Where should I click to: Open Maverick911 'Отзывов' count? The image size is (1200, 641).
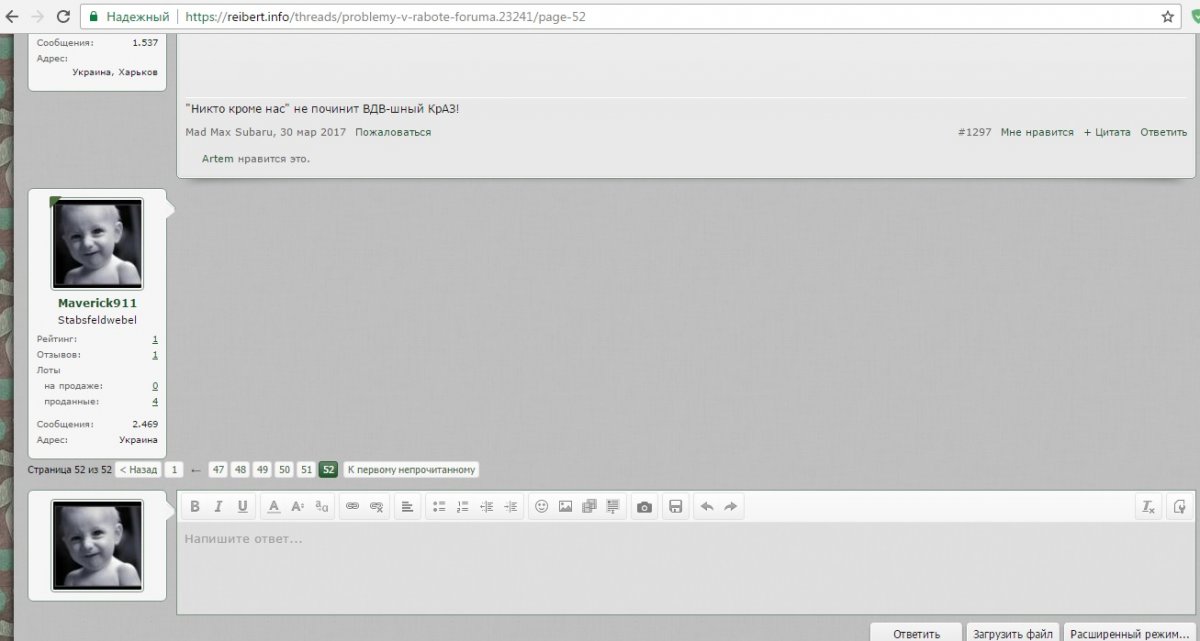[155, 354]
